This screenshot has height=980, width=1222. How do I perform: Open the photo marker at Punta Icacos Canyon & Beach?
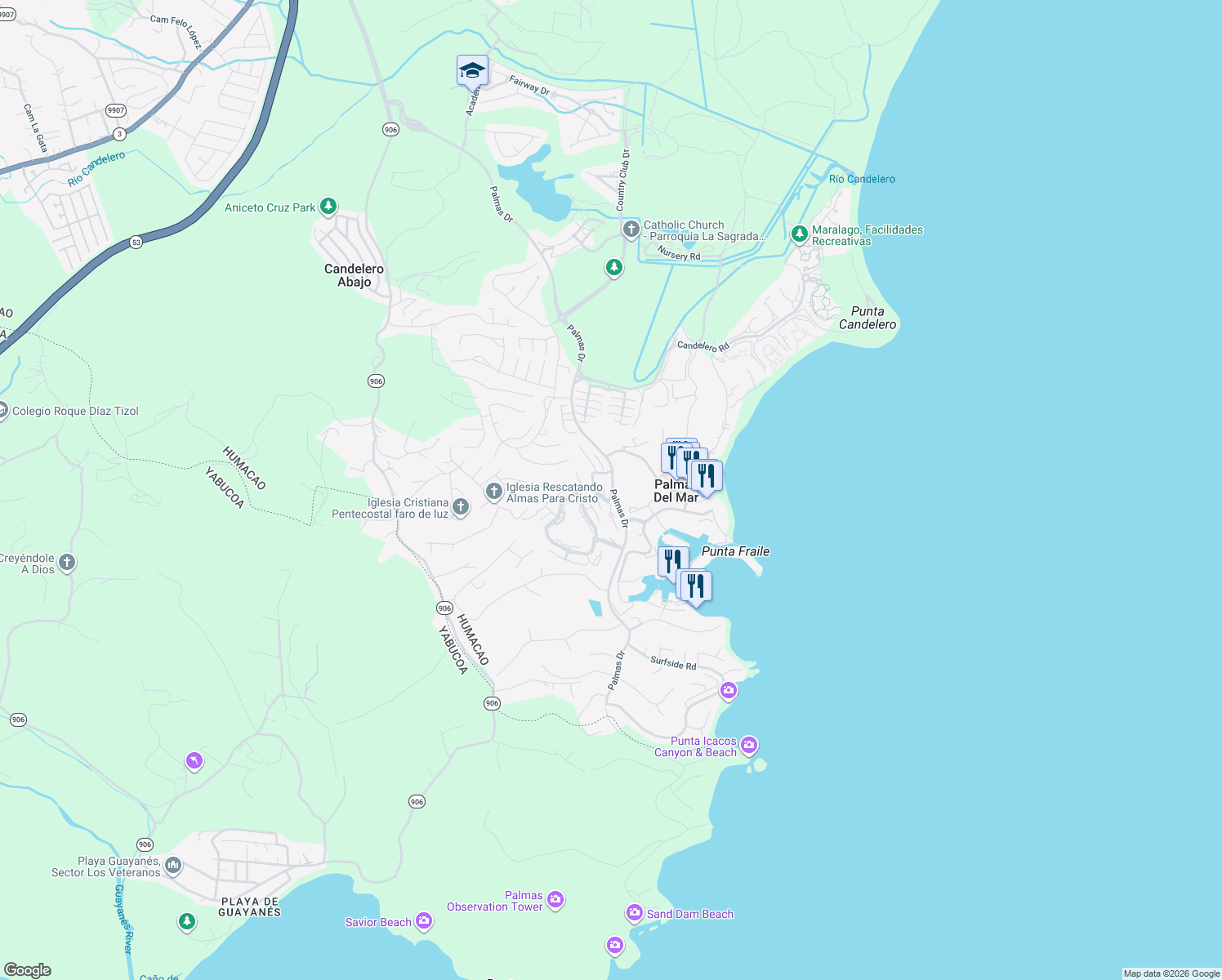pyautogui.click(x=751, y=745)
